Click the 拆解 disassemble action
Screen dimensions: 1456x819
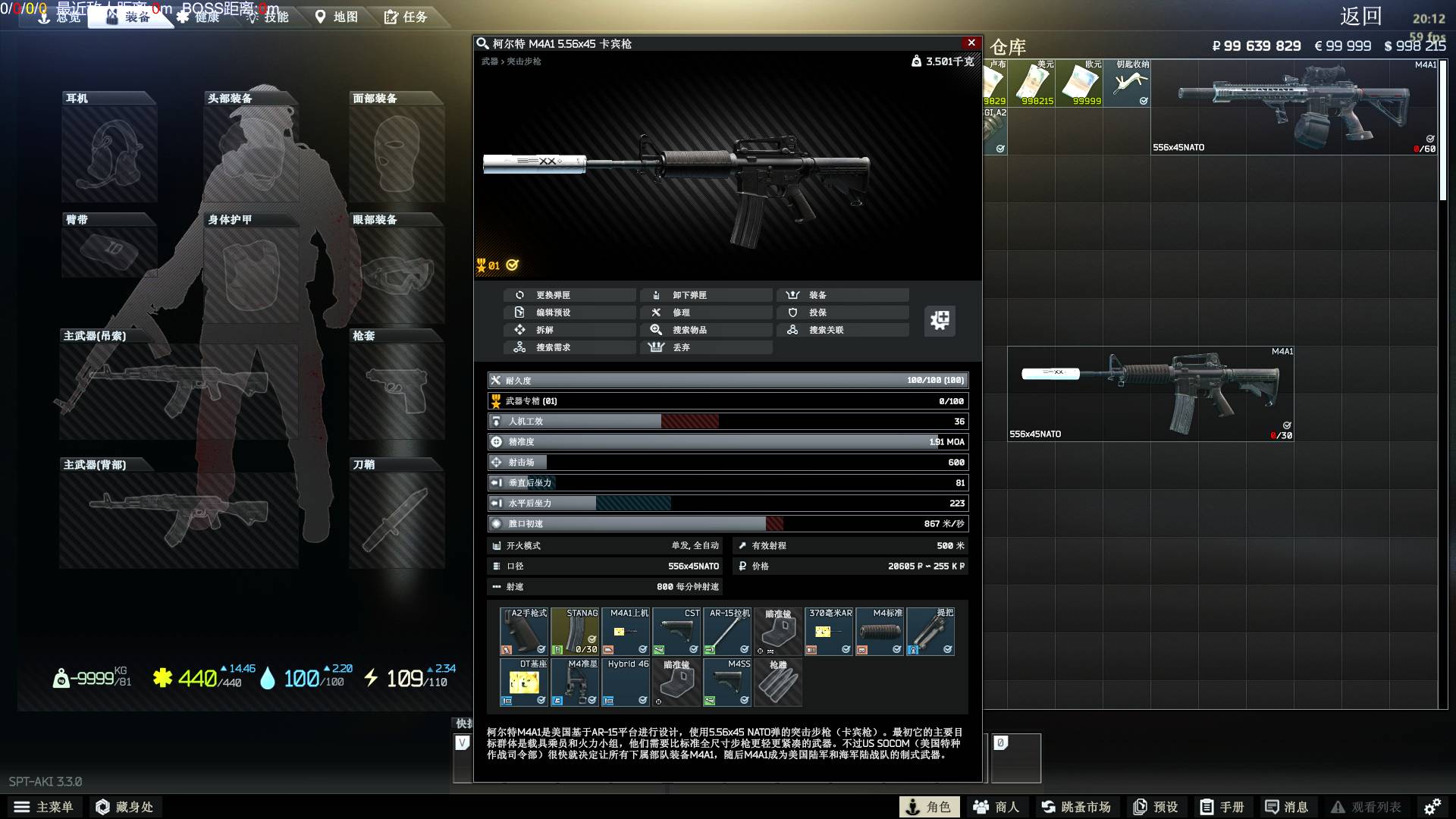(570, 330)
